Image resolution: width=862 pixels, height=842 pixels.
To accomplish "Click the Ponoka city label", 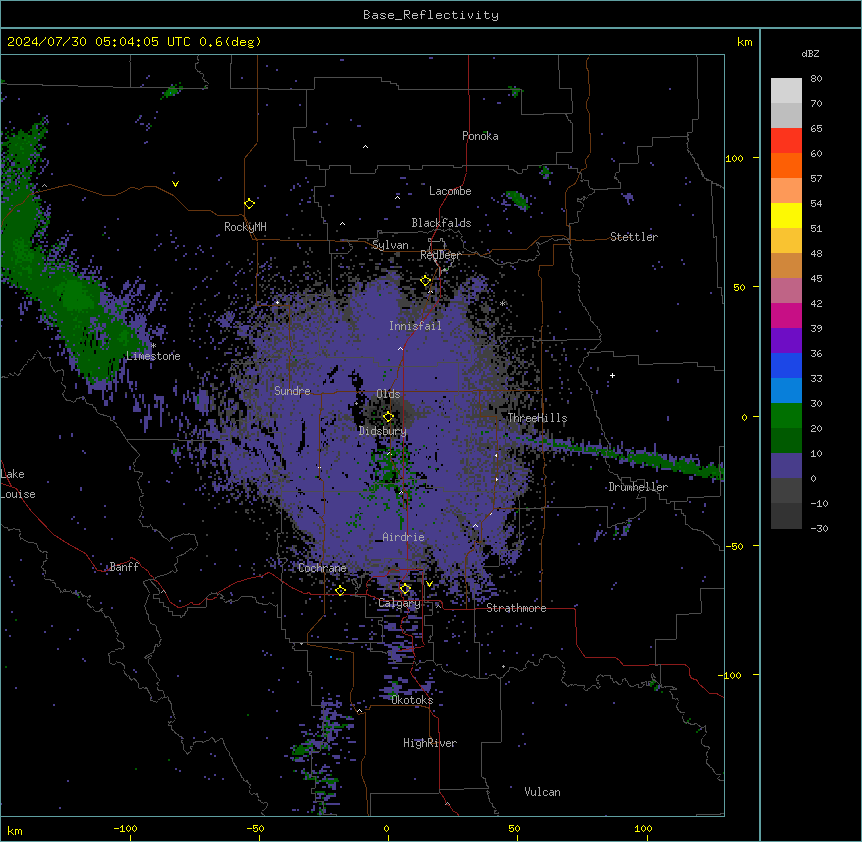I will click(x=480, y=136).
